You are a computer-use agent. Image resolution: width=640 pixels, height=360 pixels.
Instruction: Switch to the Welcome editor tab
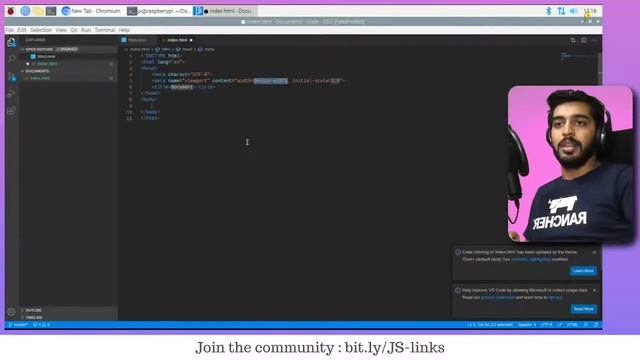point(137,40)
